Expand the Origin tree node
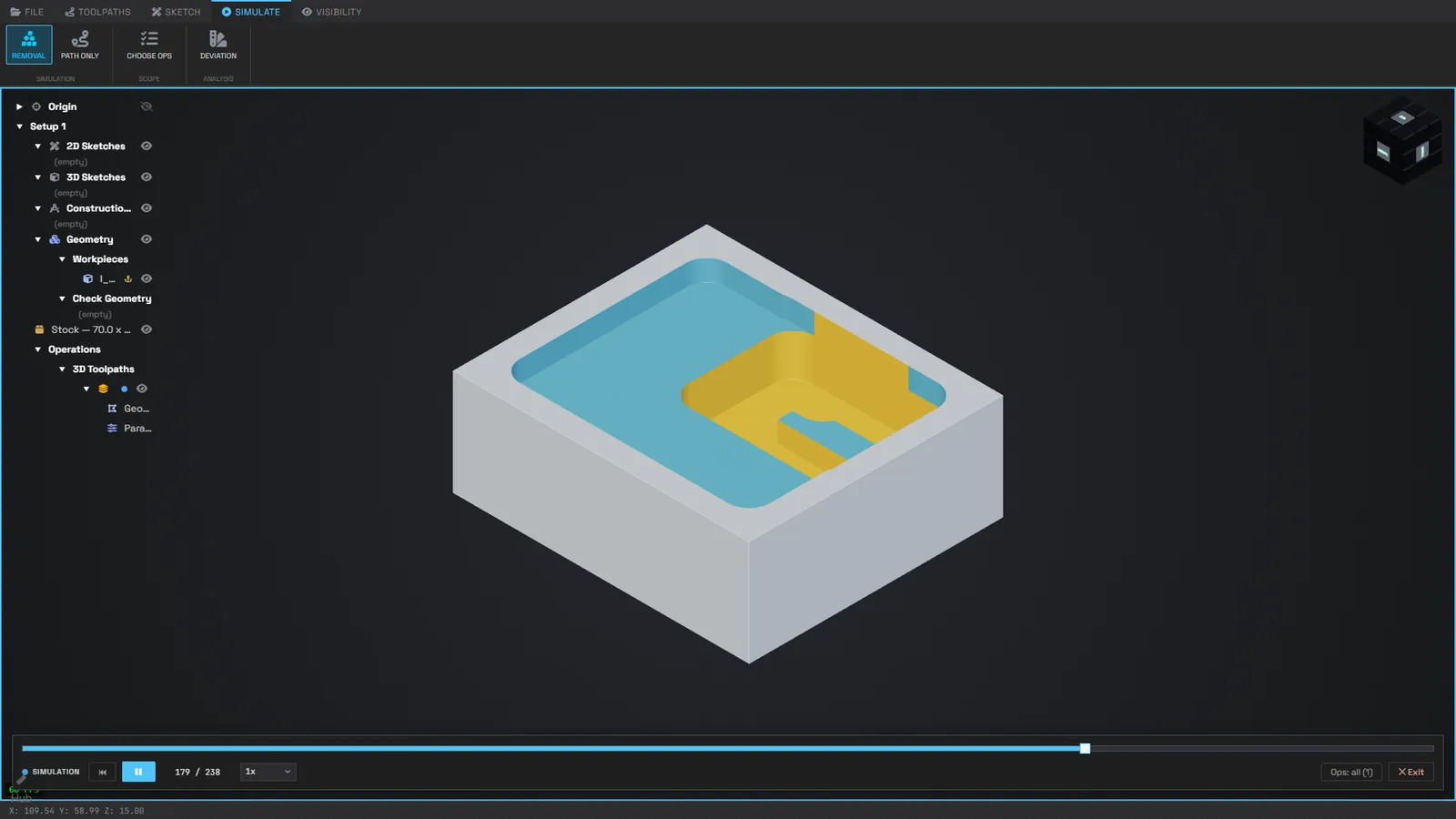 [x=19, y=106]
